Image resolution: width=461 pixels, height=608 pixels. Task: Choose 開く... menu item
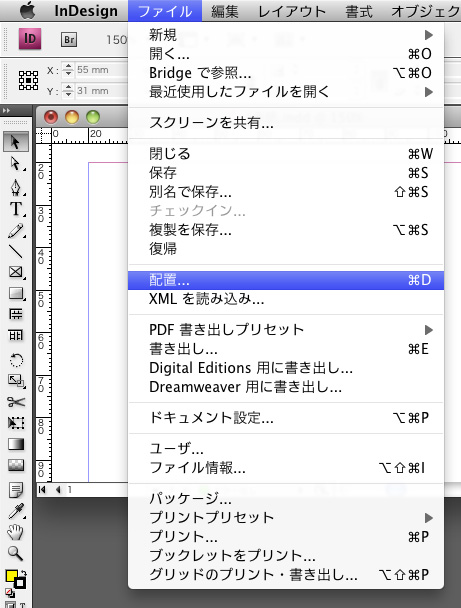pyautogui.click(x=286, y=54)
